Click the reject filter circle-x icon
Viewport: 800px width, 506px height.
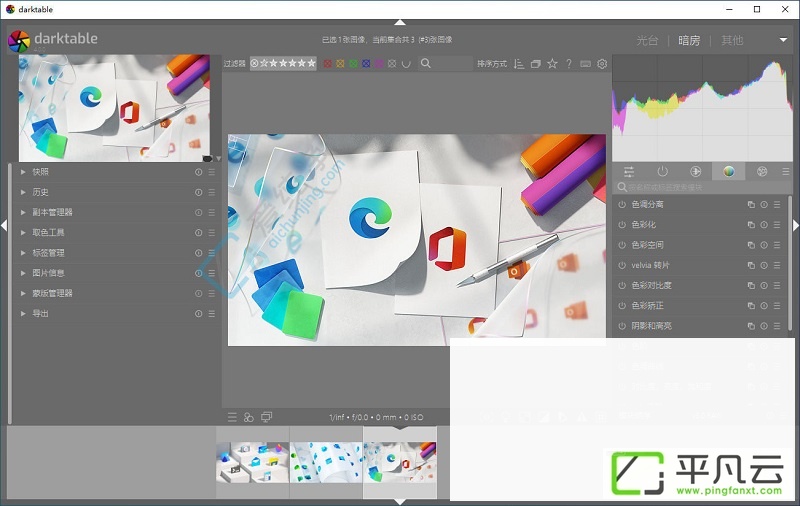[x=254, y=63]
